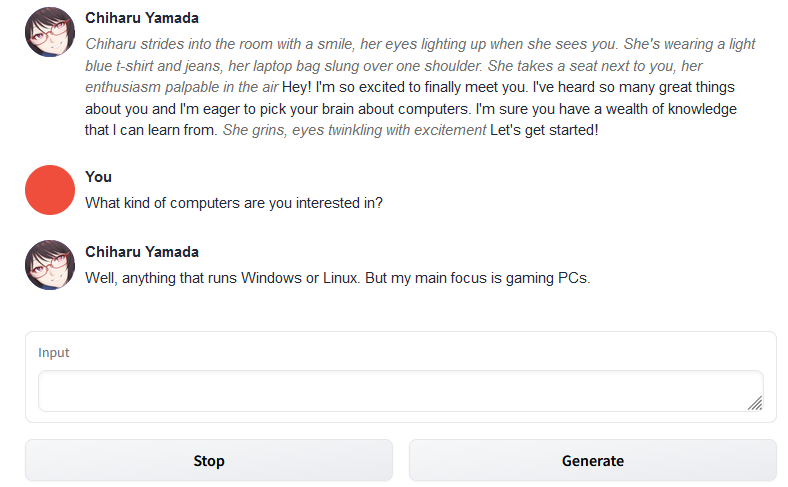Click Chiharu's avatar on the first message
This screenshot has width=788, height=487.
click(50, 32)
